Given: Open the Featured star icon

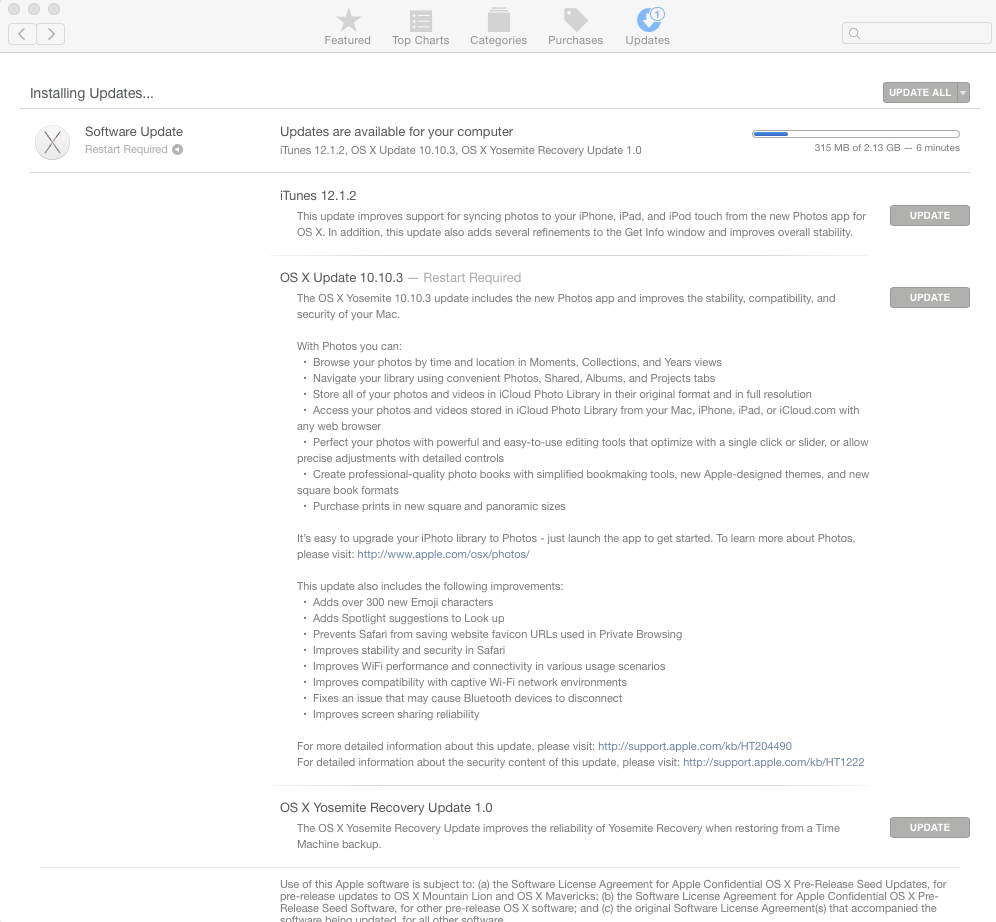Looking at the screenshot, I should [347, 20].
